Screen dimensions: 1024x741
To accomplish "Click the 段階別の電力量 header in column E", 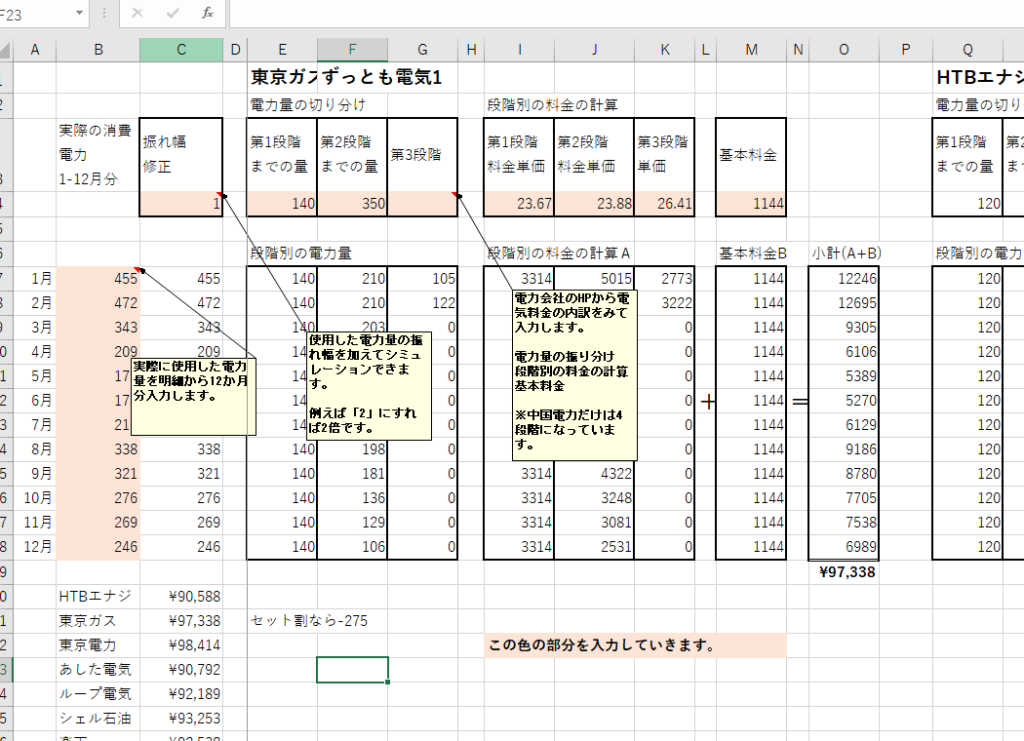I will click(x=300, y=253).
